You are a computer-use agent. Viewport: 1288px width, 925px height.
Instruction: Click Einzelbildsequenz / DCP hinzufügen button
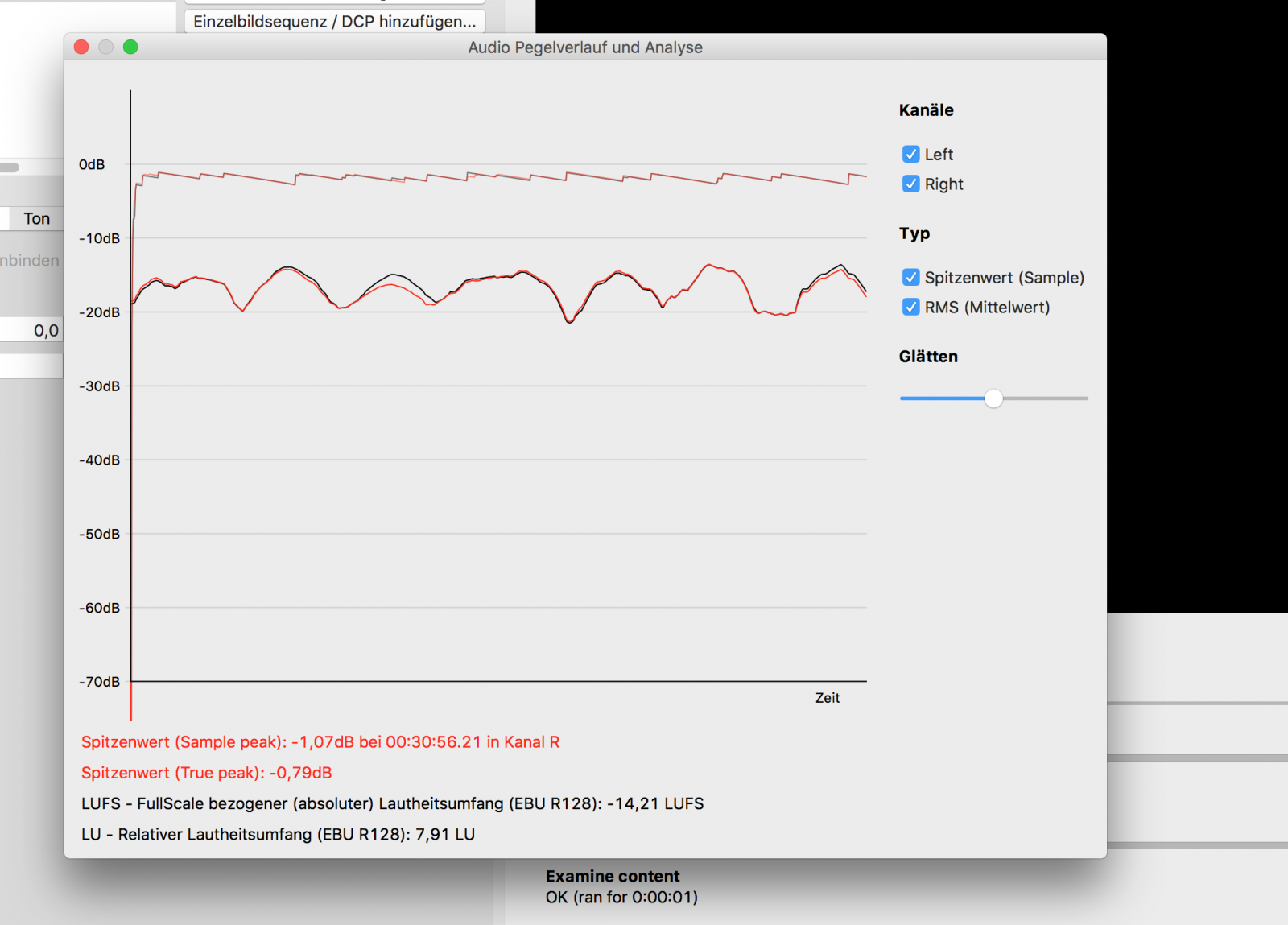[x=335, y=21]
